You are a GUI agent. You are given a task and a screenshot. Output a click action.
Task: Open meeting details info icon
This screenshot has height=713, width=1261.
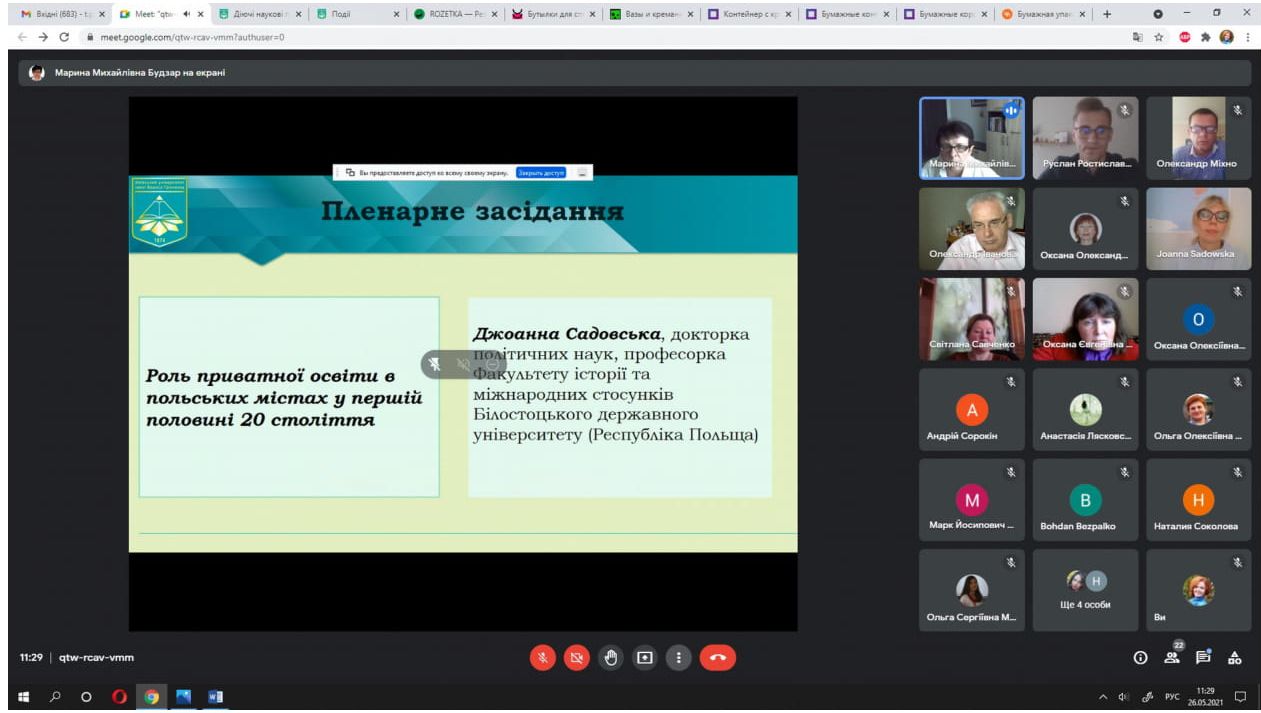pos(1140,657)
